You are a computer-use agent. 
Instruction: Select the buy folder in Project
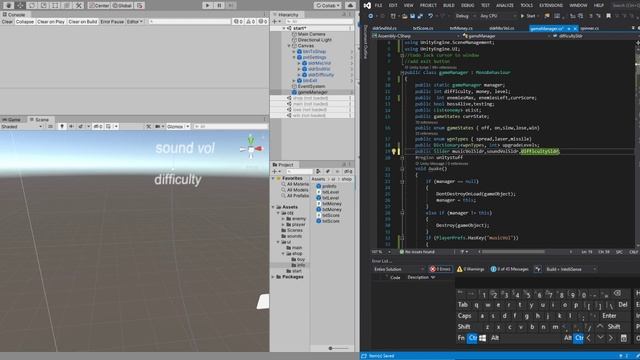pos(300,259)
